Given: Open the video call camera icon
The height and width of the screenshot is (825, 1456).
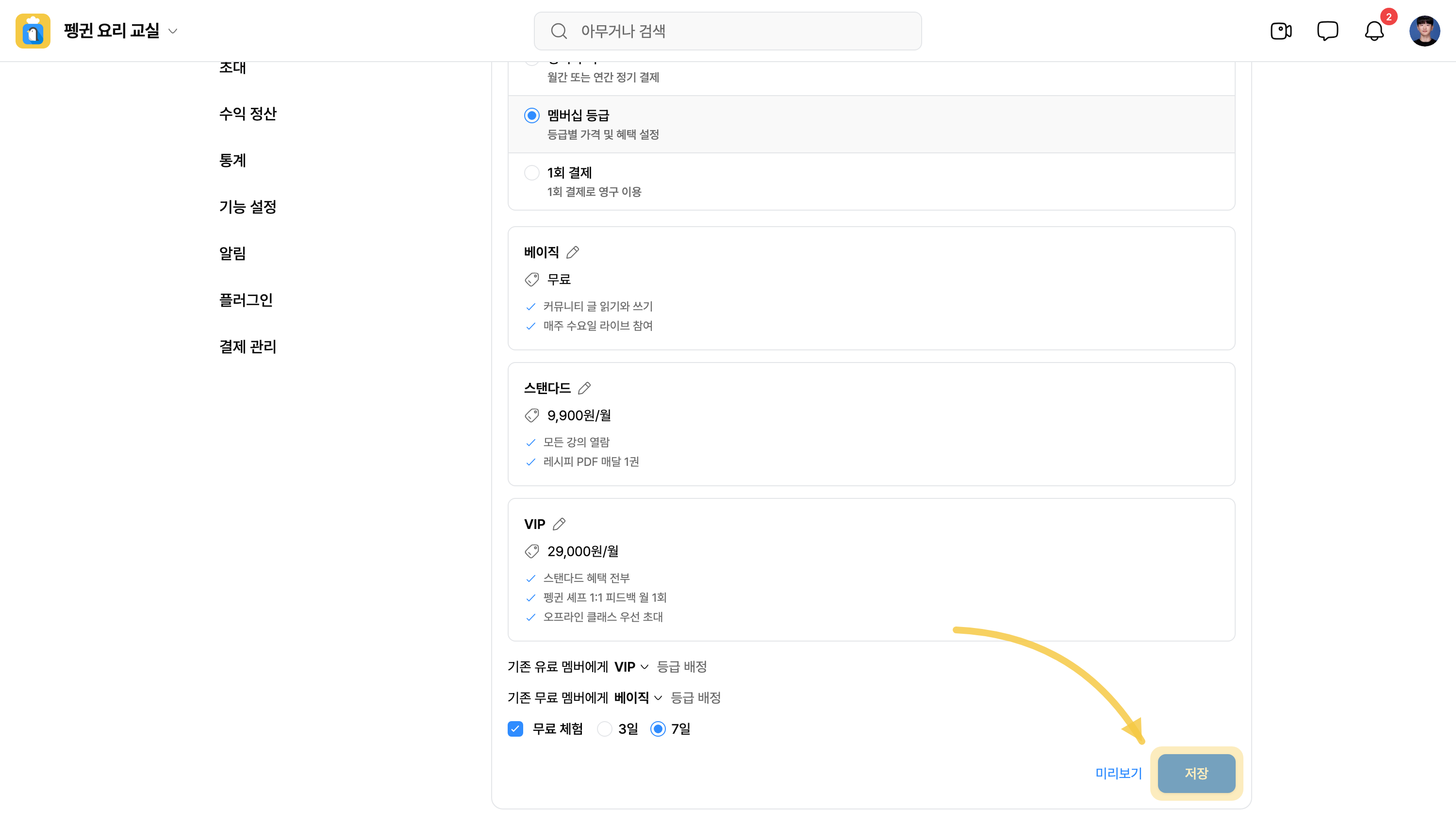Looking at the screenshot, I should coord(1280,31).
